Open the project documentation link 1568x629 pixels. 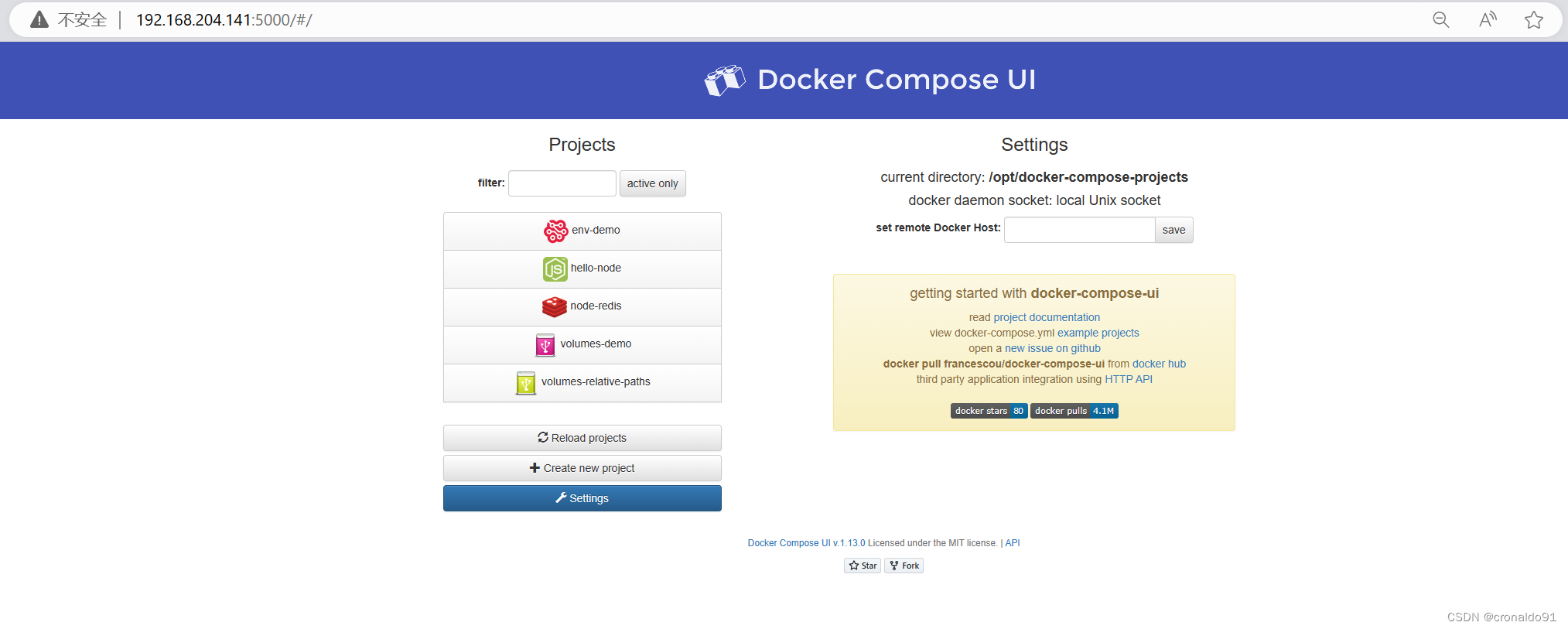tap(1047, 317)
